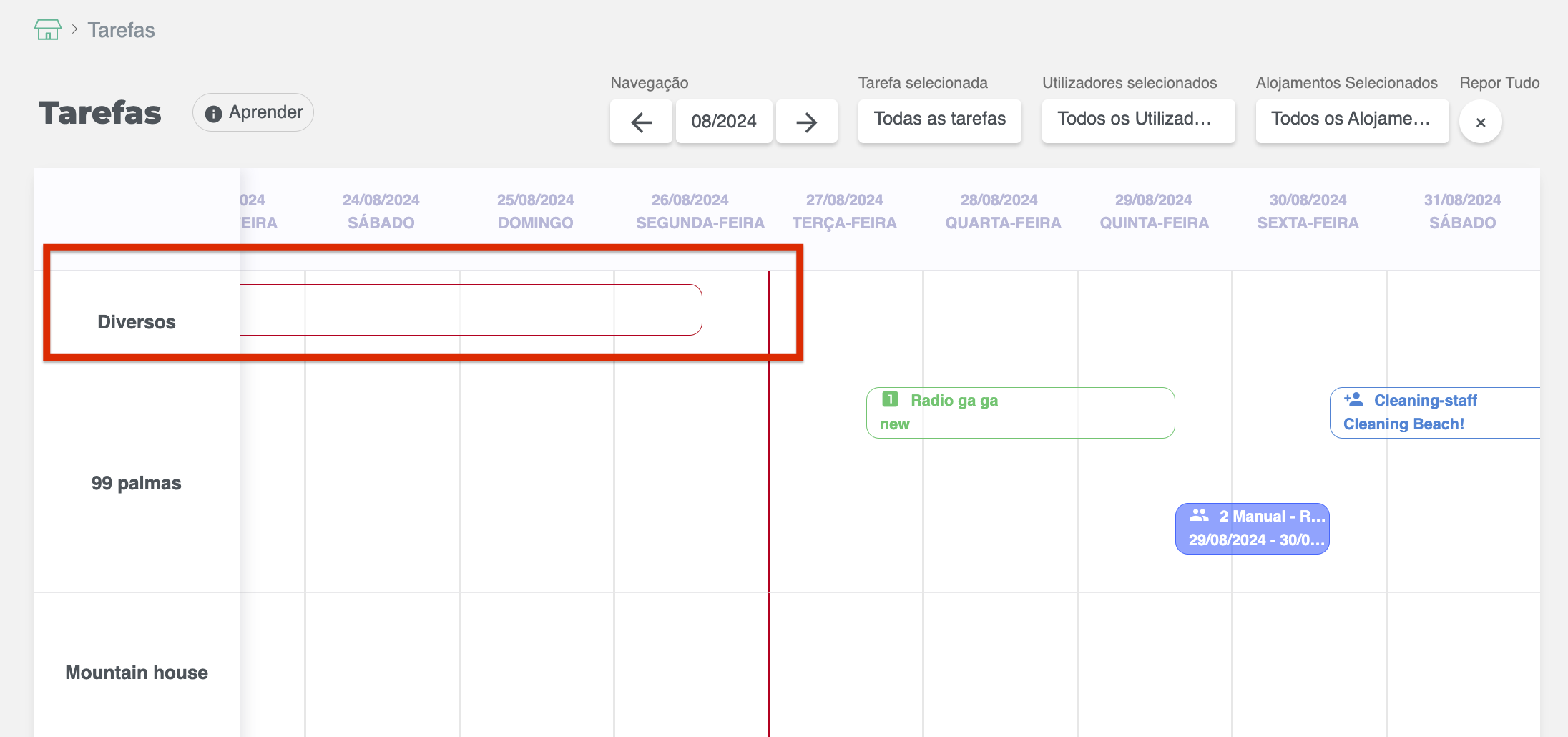Open the Todos os Alojamentos filter
The width and height of the screenshot is (1568, 737).
(x=1351, y=119)
